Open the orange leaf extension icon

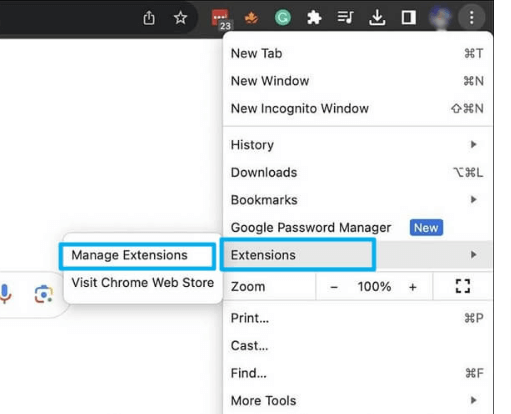(x=251, y=18)
